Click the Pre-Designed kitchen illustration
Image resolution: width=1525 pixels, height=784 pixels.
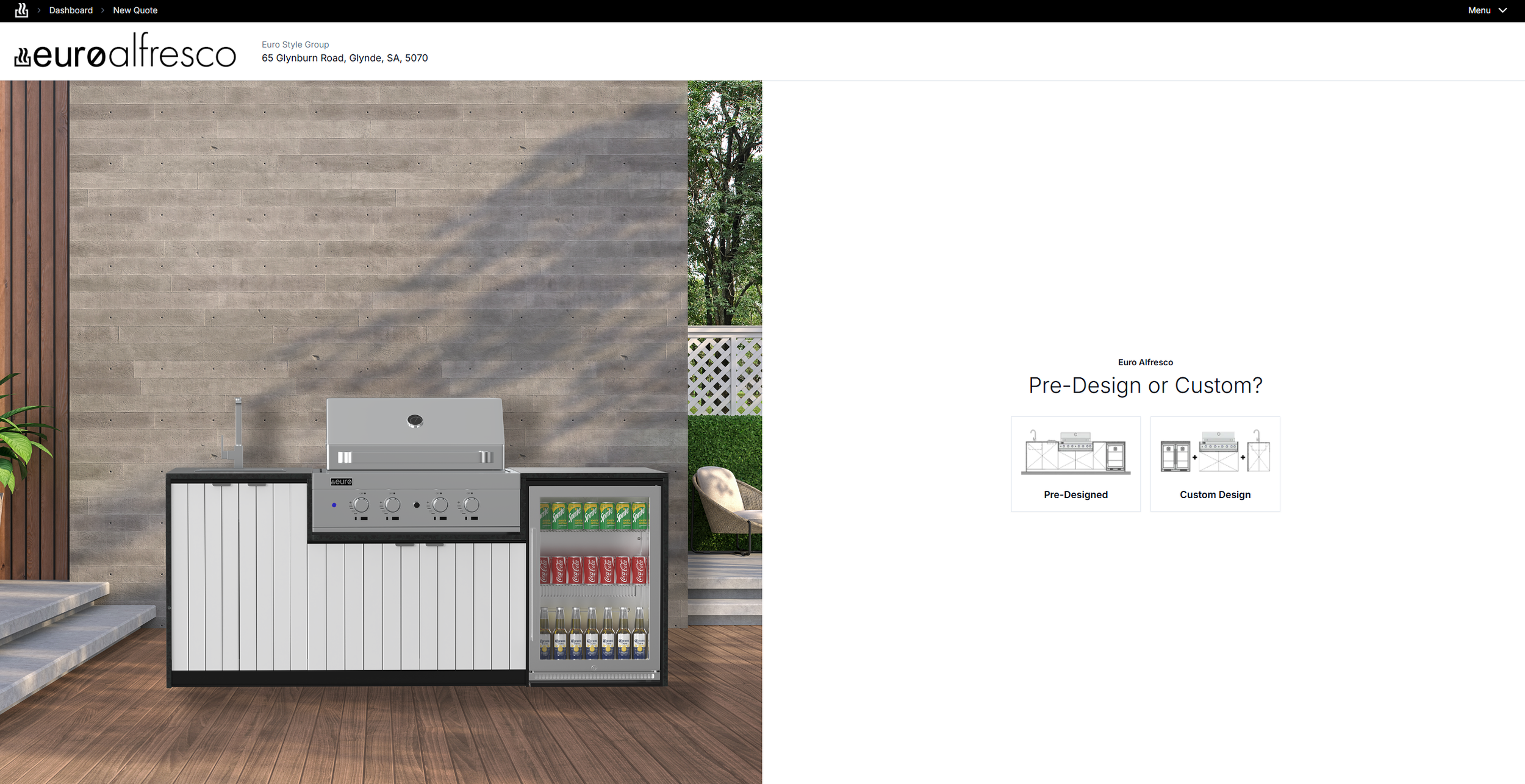1075,453
